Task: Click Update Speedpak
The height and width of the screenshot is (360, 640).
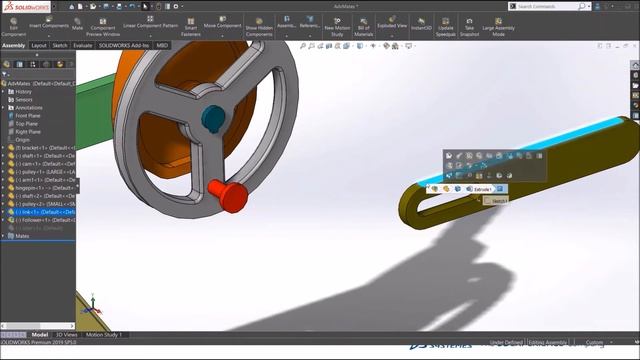Action: [x=445, y=27]
